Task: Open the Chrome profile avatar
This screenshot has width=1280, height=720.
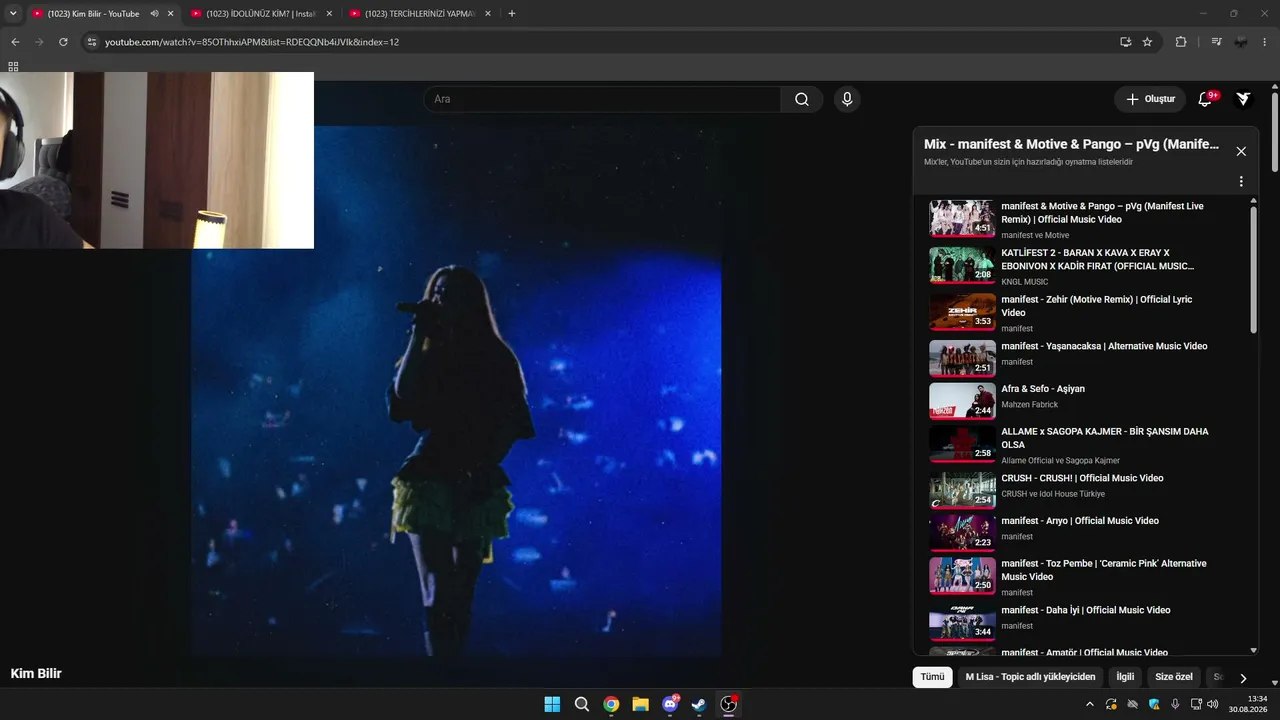Action: tap(1241, 42)
